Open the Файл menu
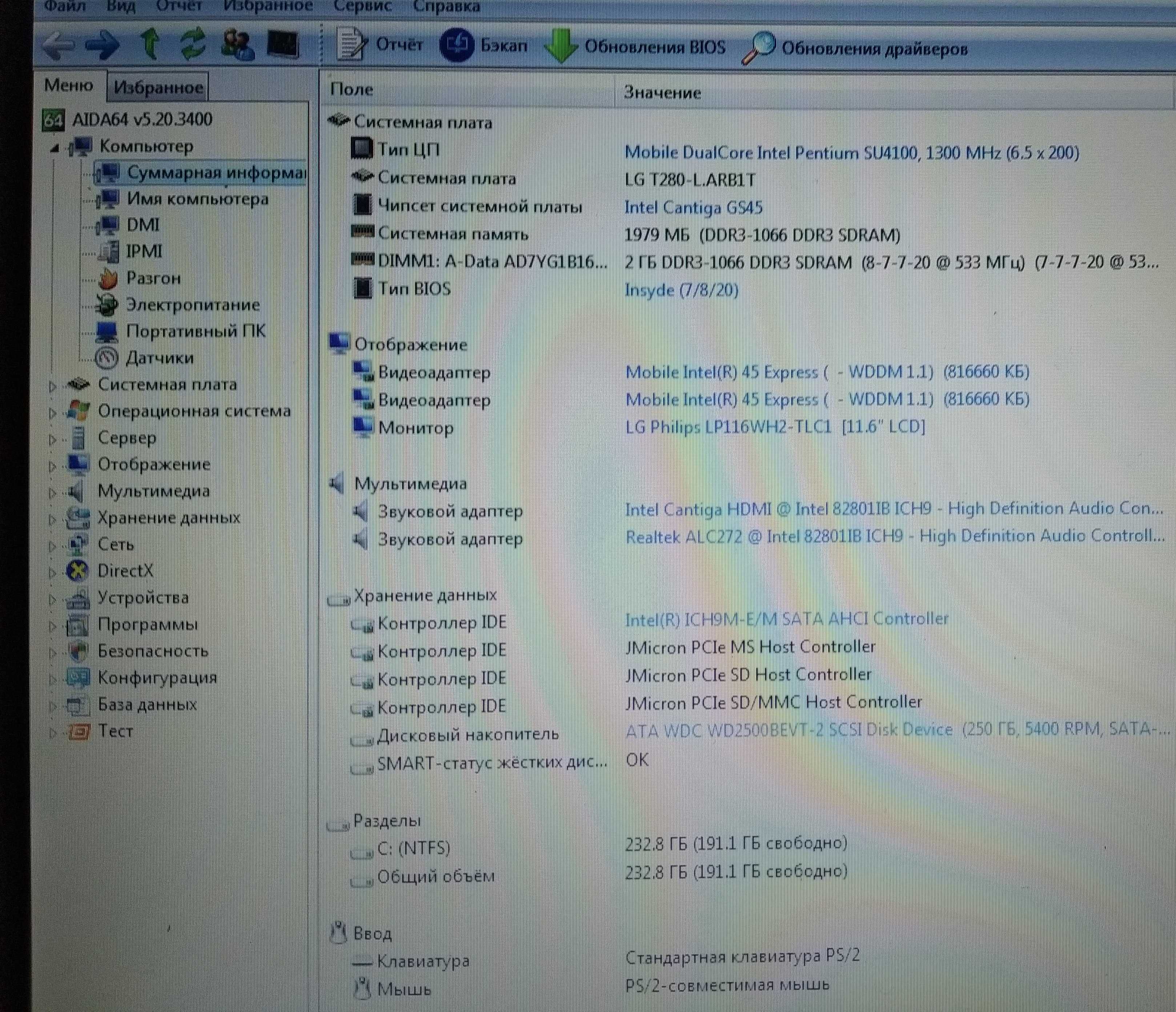 click(65, 6)
